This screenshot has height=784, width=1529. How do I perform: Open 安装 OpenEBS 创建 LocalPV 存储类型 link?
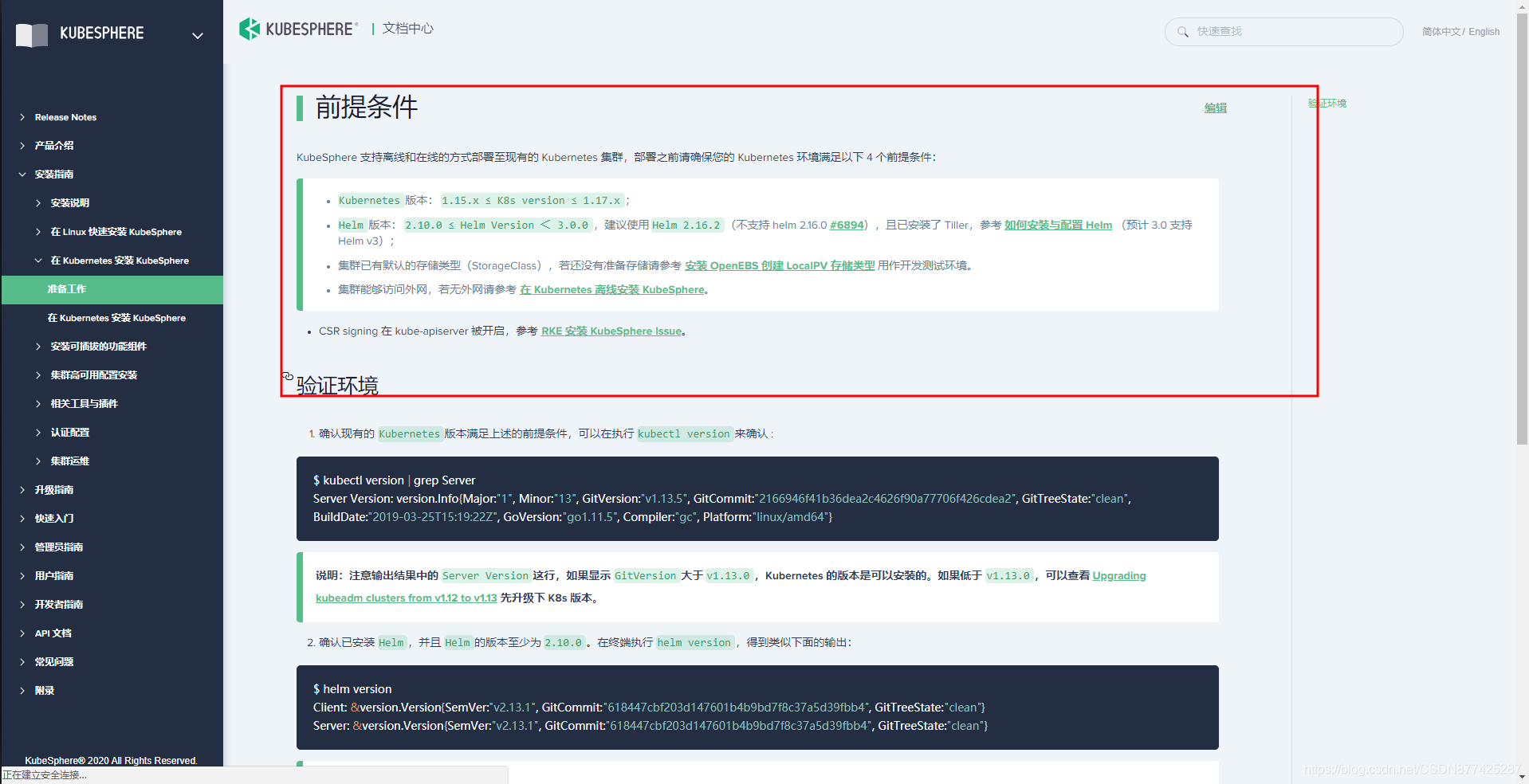tap(780, 266)
